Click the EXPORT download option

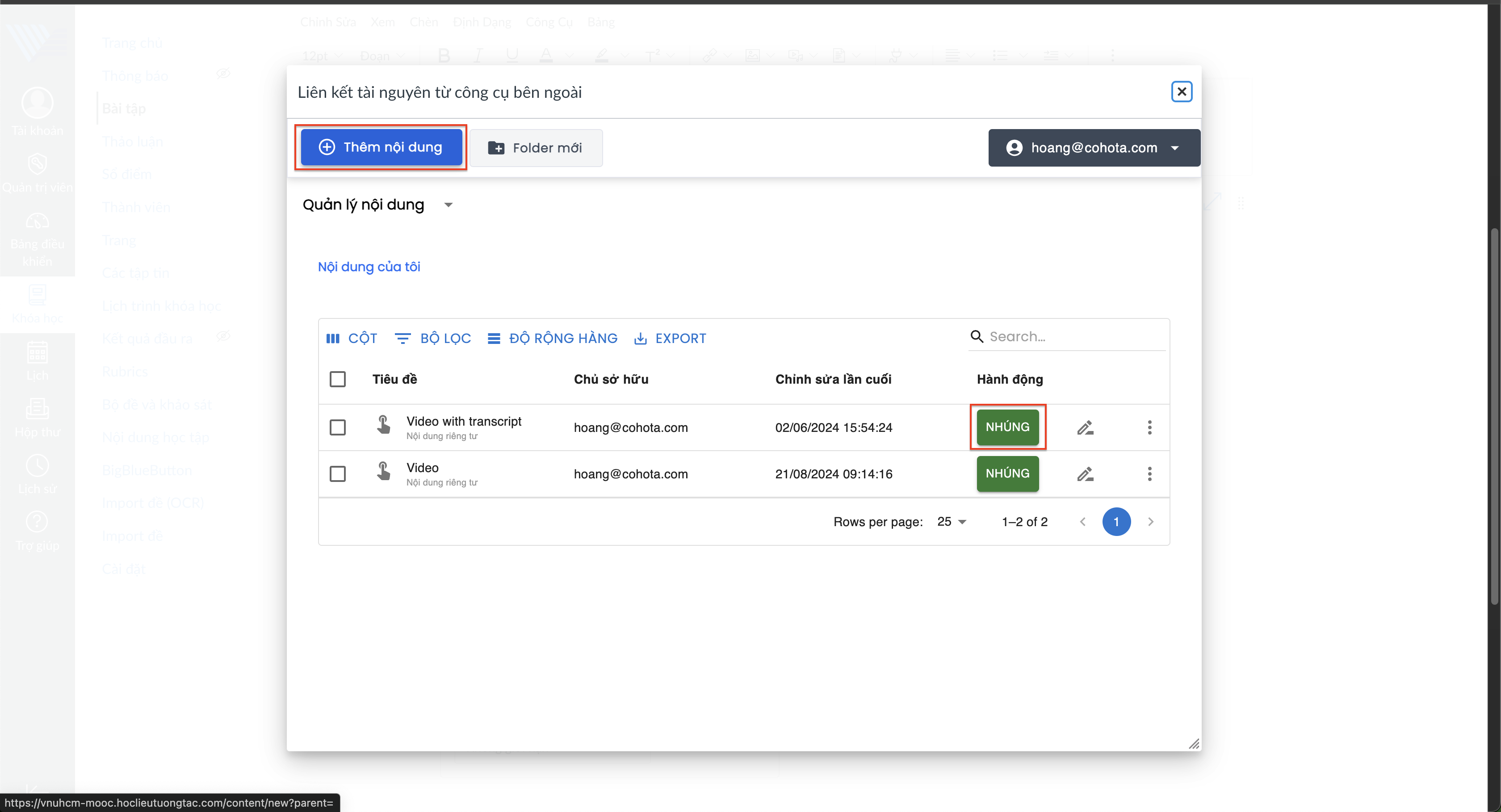click(x=670, y=339)
